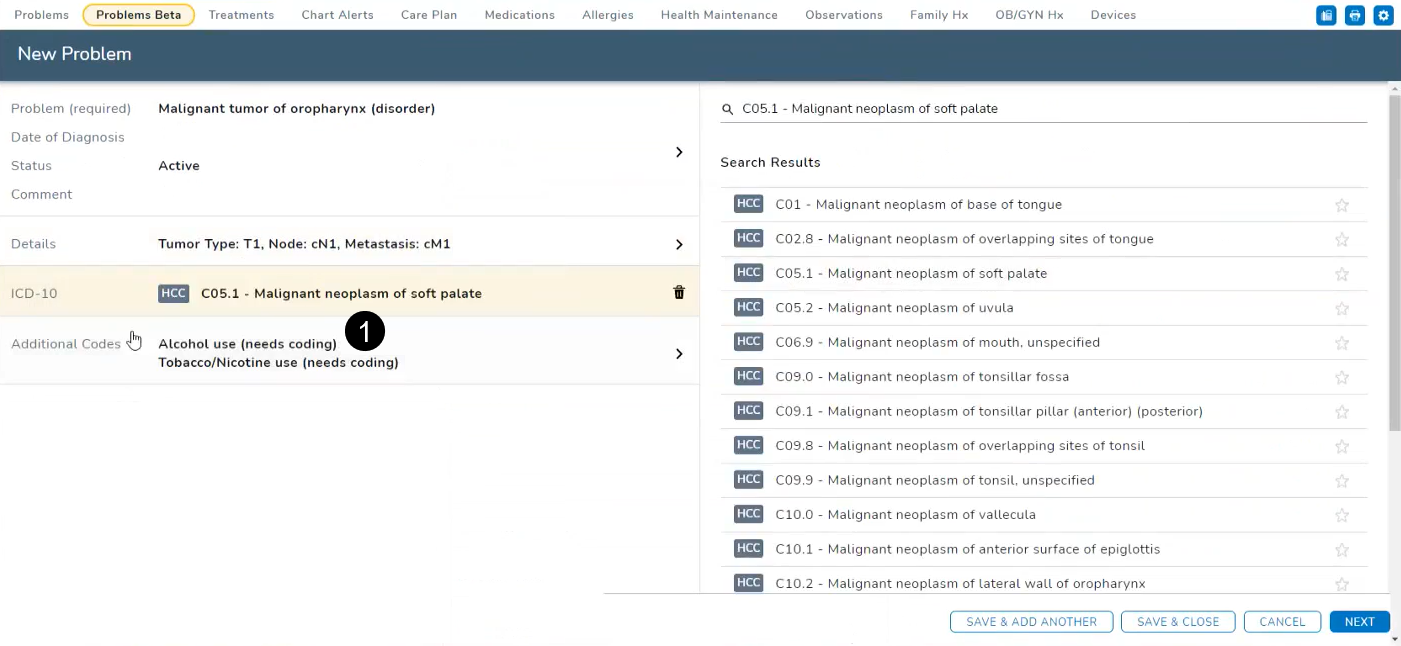Favorite C01 base of tongue with star
The image size is (1401, 646).
[x=1342, y=205]
